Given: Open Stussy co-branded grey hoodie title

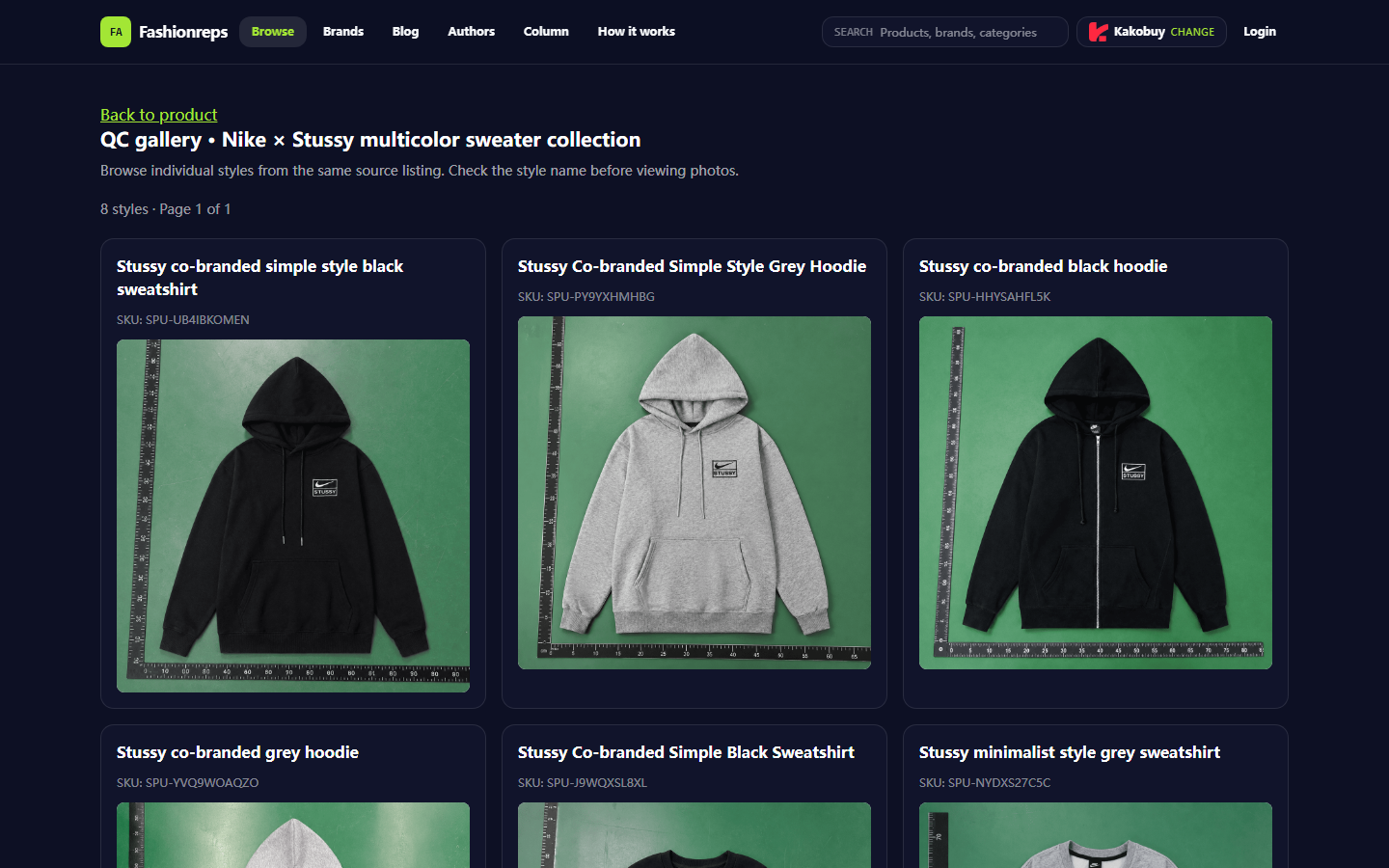Looking at the screenshot, I should pyautogui.click(x=237, y=752).
